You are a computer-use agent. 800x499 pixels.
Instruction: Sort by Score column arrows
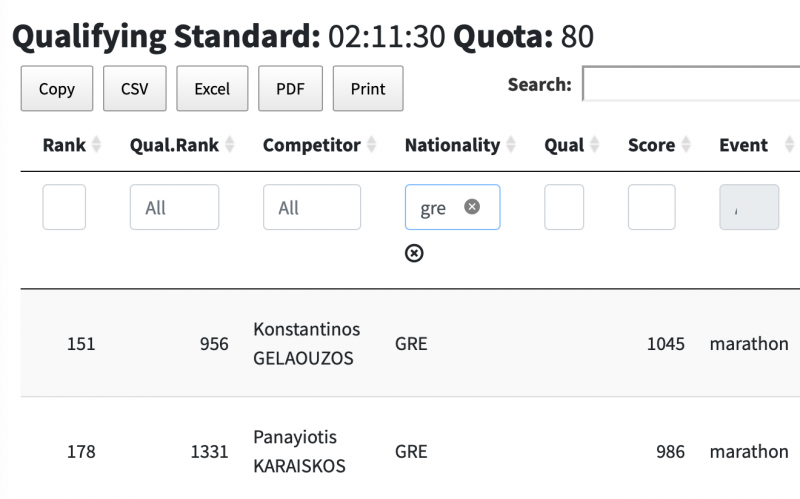(x=686, y=145)
